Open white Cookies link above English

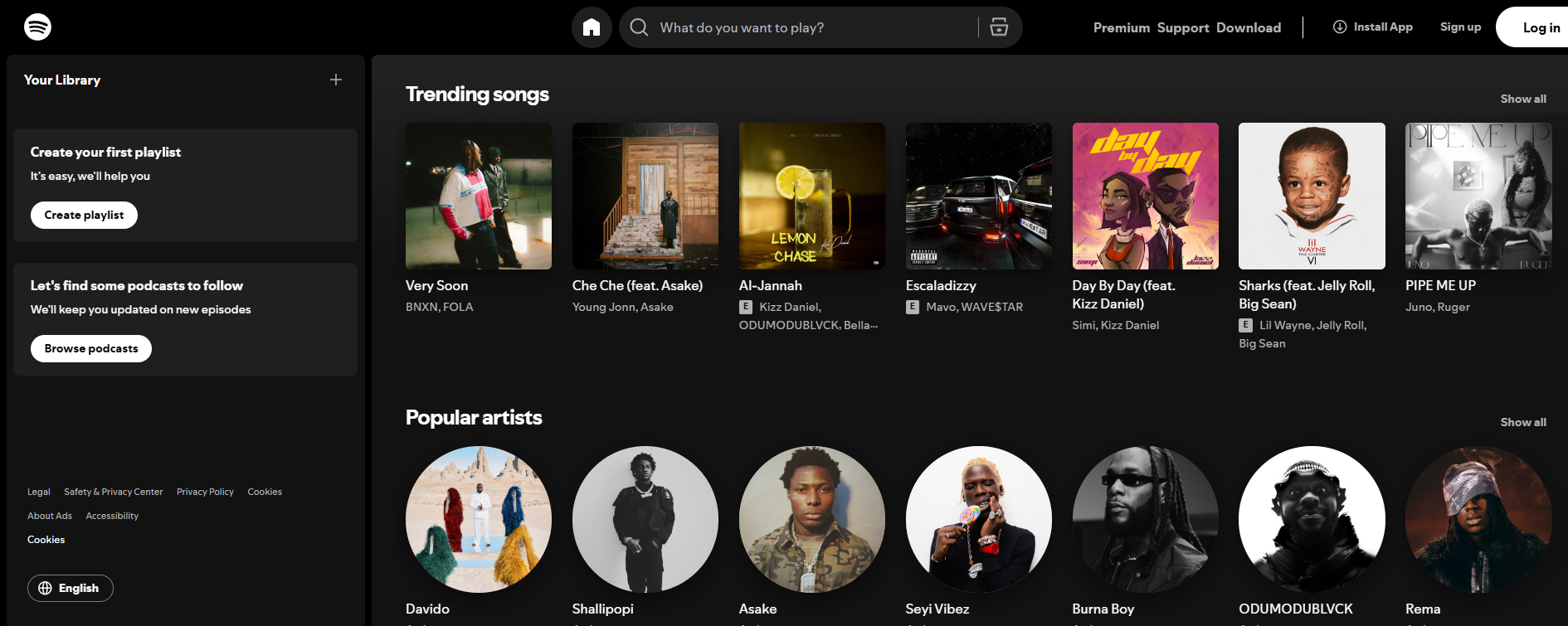pos(46,540)
